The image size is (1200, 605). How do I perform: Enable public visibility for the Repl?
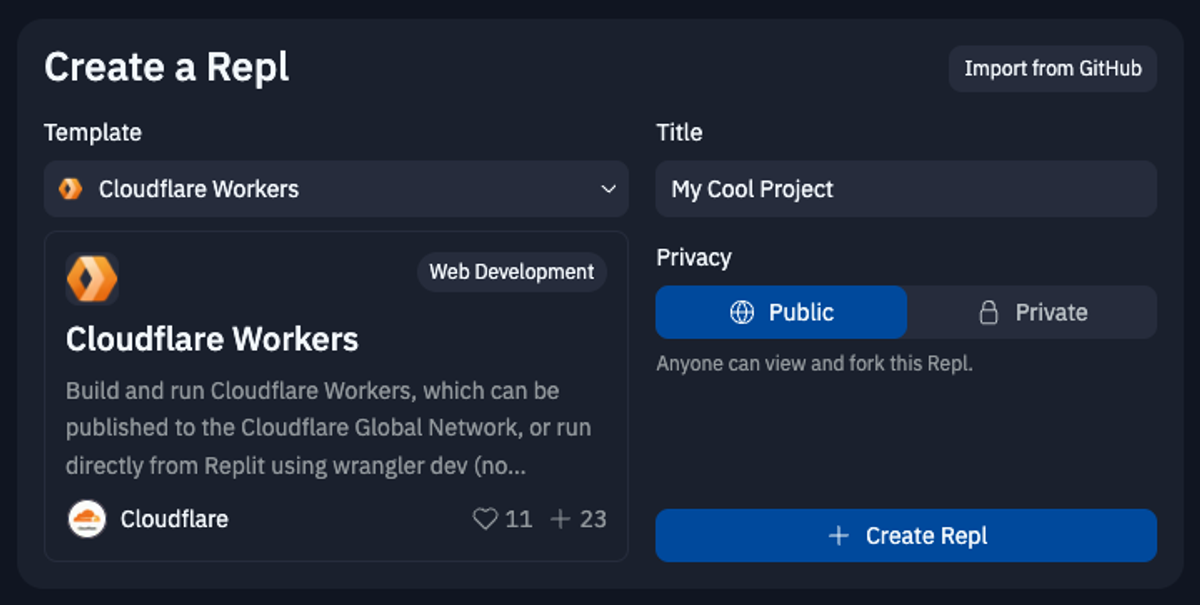point(781,312)
